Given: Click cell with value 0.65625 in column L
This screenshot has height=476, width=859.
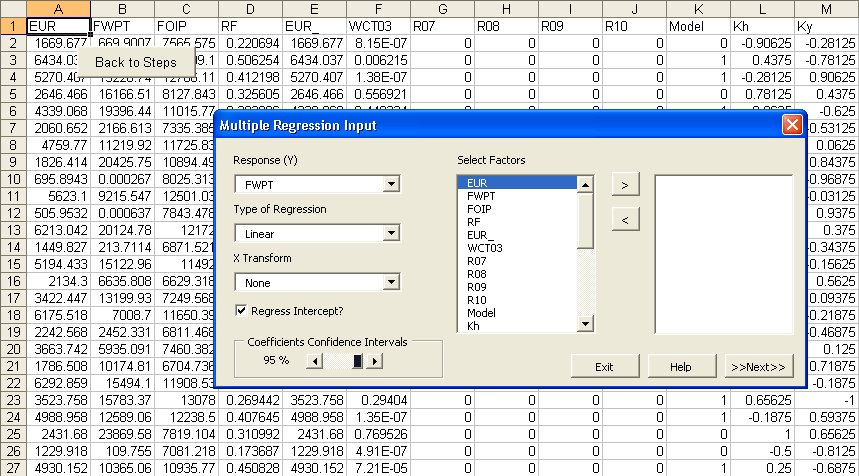Looking at the screenshot, I should pos(763,400).
